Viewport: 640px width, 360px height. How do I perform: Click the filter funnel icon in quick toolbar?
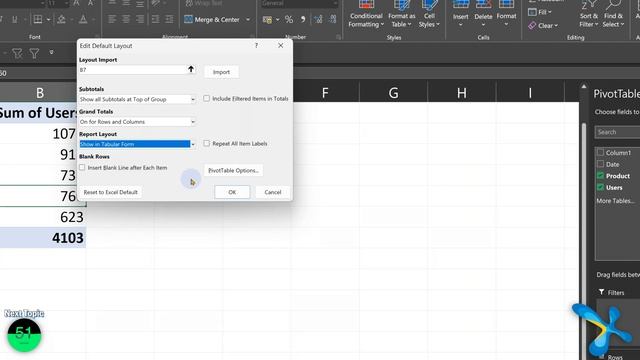[x=34, y=53]
